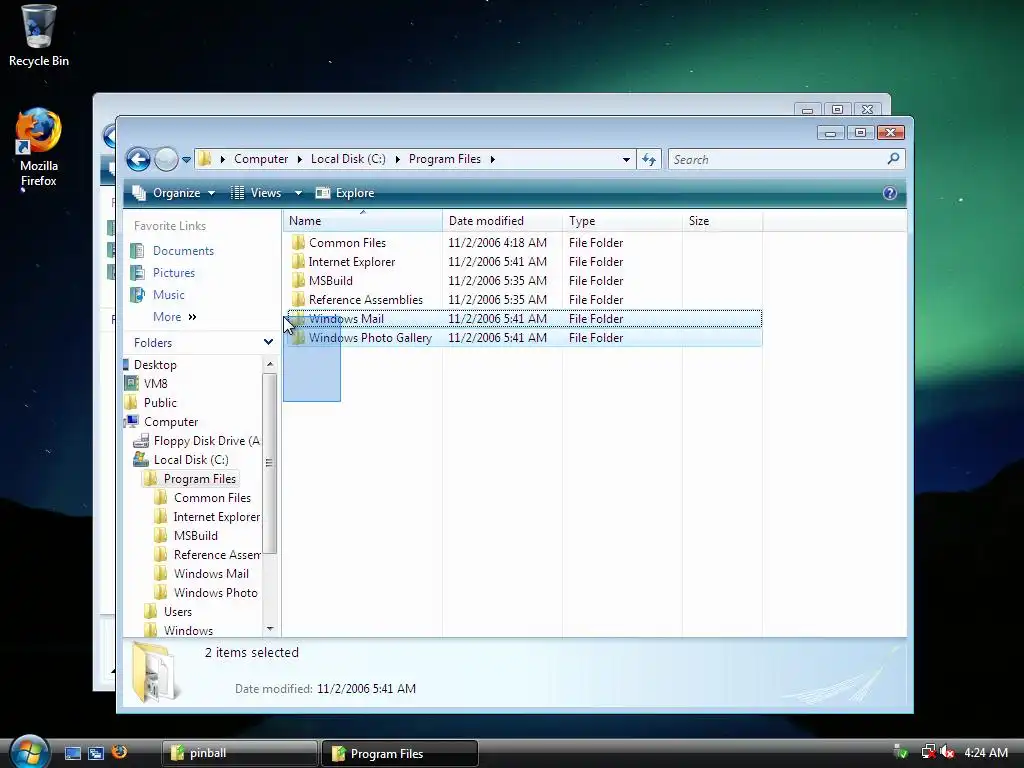Select Floppy Disk Drive in folder tree
Image resolution: width=1024 pixels, height=768 pixels.
pos(206,441)
